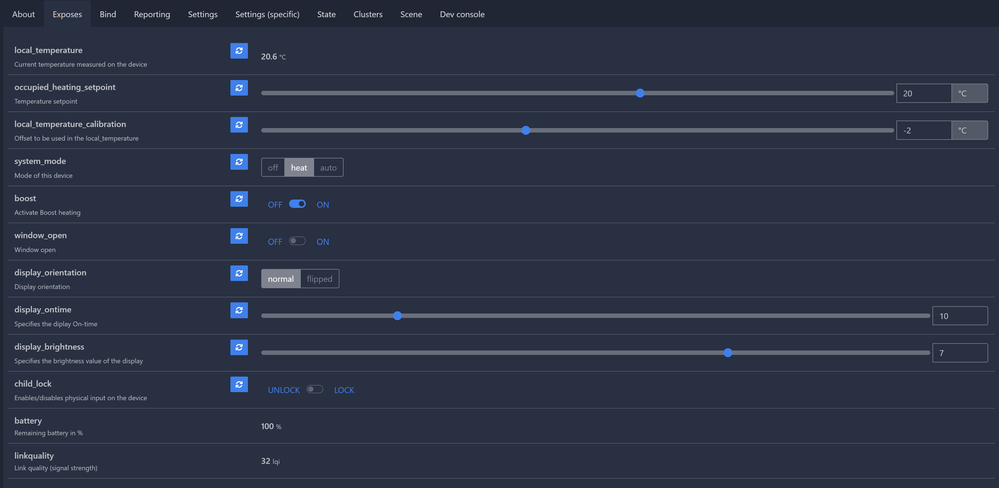The height and width of the screenshot is (488, 999).
Task: Refresh the local_temperature value
Action: pyautogui.click(x=239, y=51)
